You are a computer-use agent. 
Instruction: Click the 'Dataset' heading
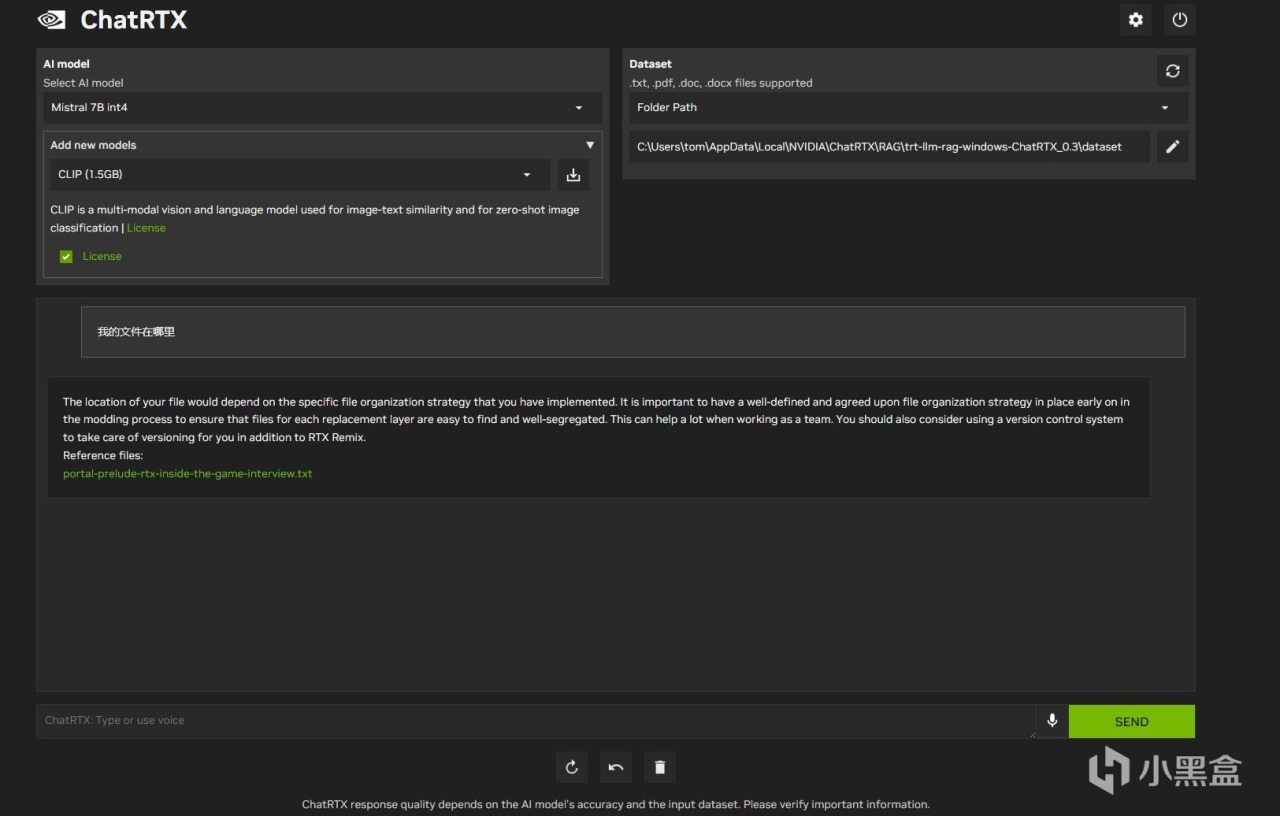point(650,64)
